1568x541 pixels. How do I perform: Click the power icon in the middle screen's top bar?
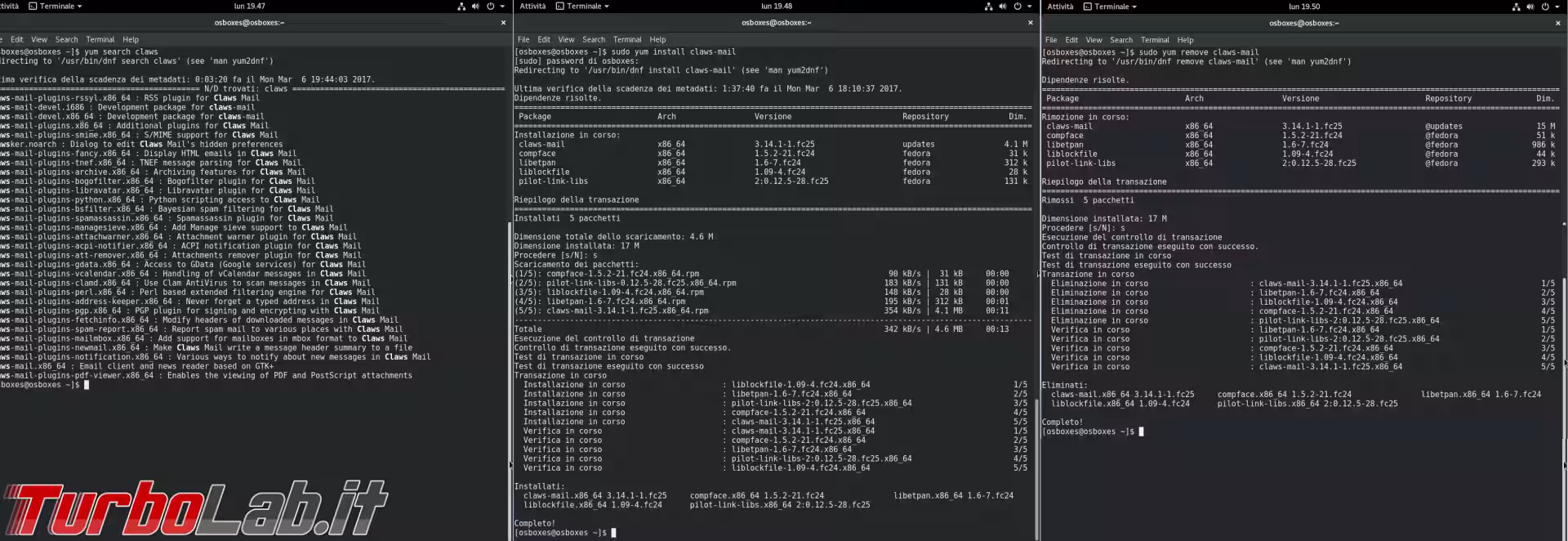click(1018, 7)
